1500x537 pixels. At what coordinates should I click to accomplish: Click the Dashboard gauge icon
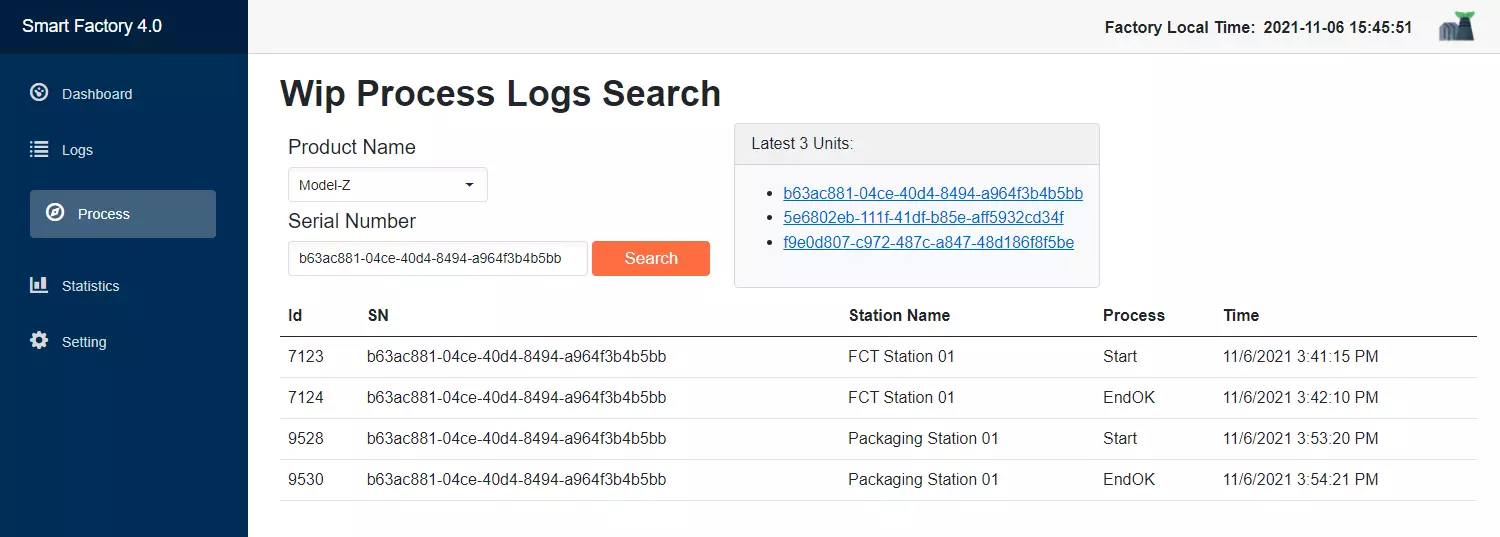coord(39,93)
